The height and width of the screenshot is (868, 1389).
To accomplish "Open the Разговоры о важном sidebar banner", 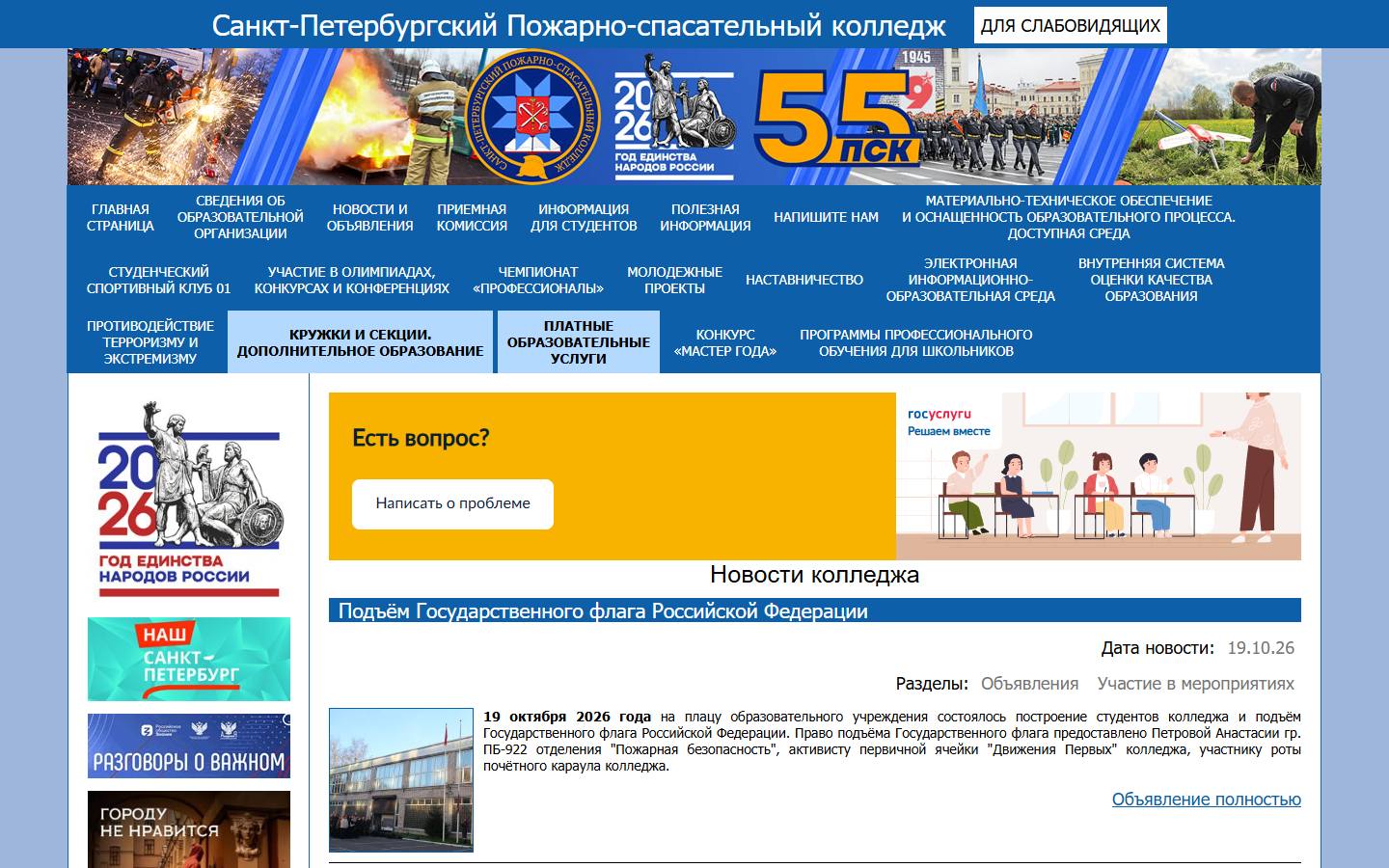I will tap(189, 746).
